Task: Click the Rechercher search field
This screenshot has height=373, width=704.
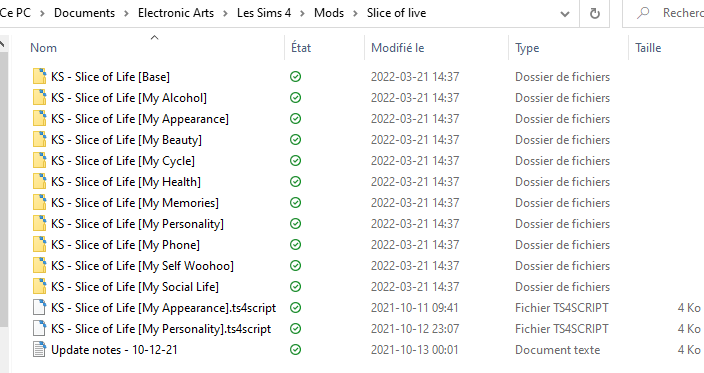Action: (x=663, y=13)
